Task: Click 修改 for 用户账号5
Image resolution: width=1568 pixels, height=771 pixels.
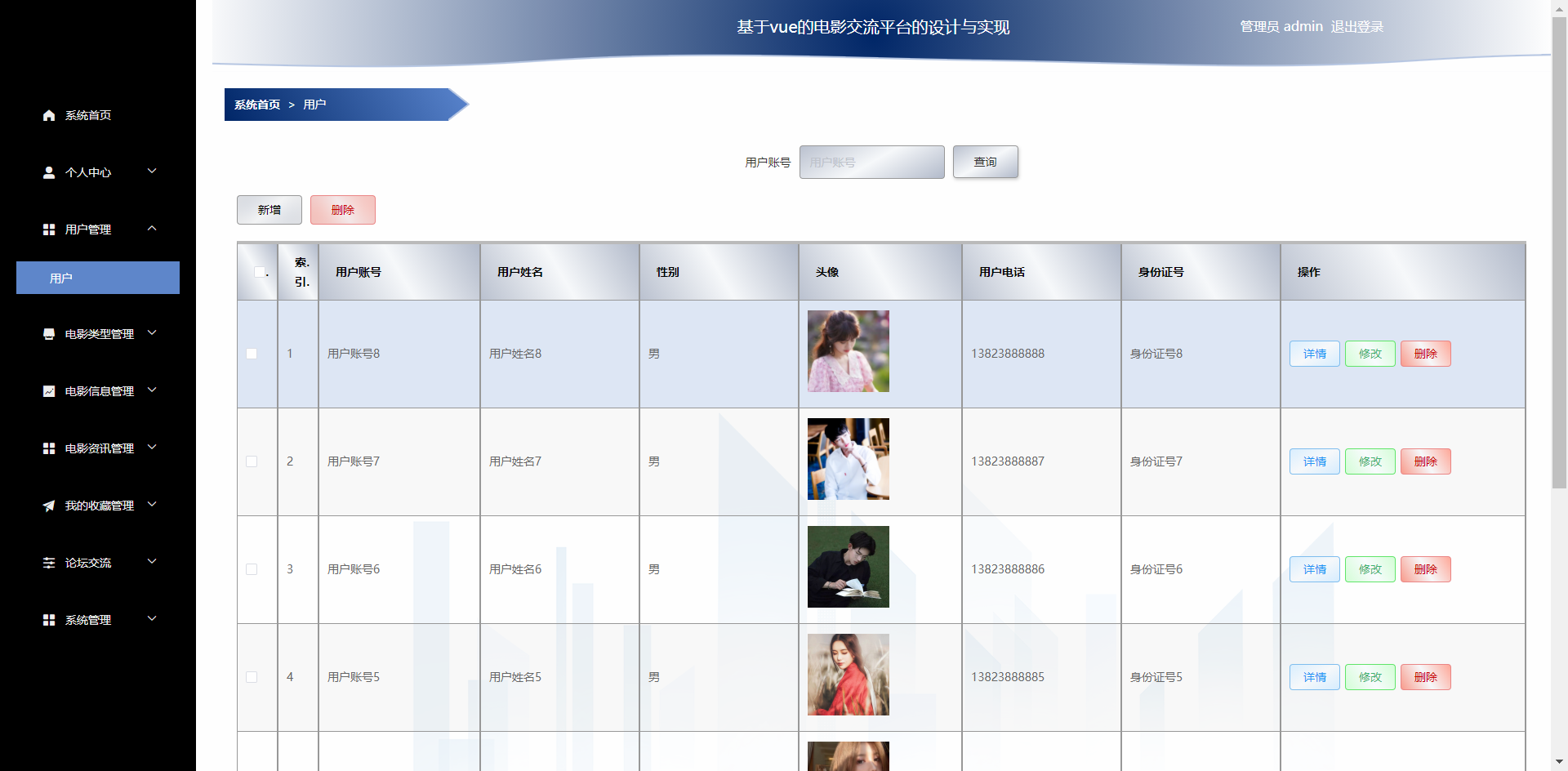Action: coord(1370,677)
